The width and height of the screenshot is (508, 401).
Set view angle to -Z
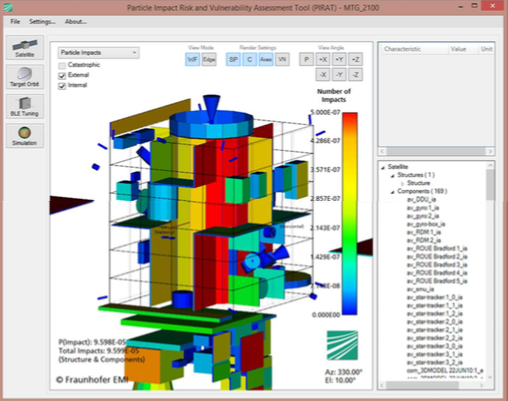[x=355, y=75]
